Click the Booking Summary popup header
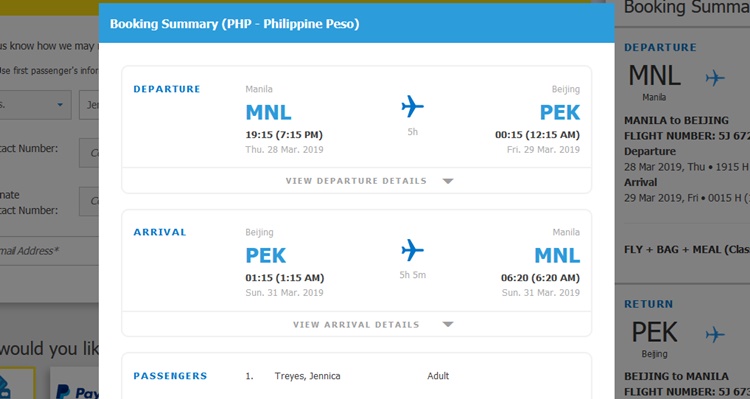This screenshot has width=750, height=399. (x=356, y=23)
